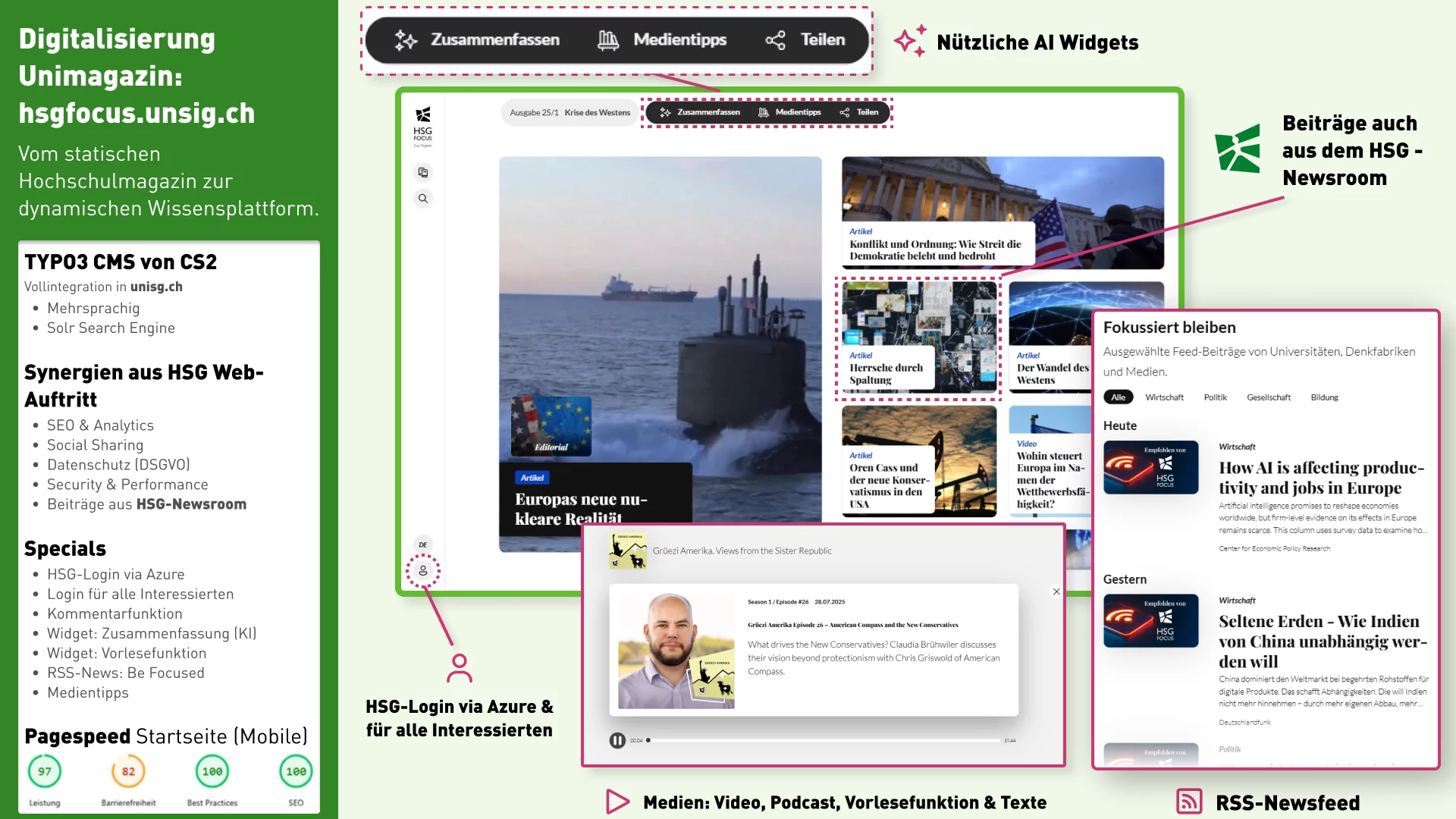Click the play icon beside Medien caption
Image resolution: width=1456 pixels, height=819 pixels.
point(618,802)
